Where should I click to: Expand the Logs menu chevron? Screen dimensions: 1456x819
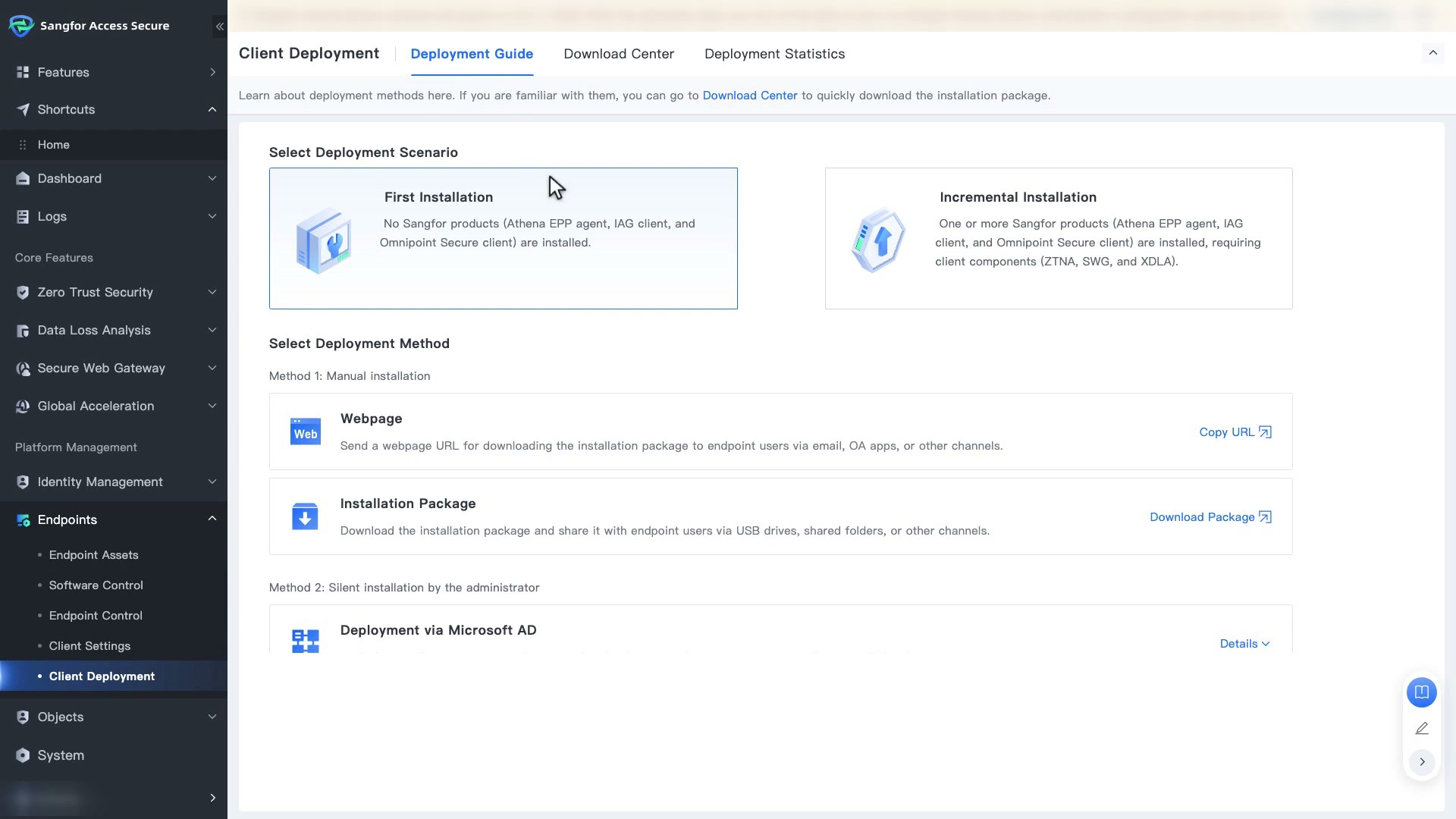pyautogui.click(x=212, y=216)
